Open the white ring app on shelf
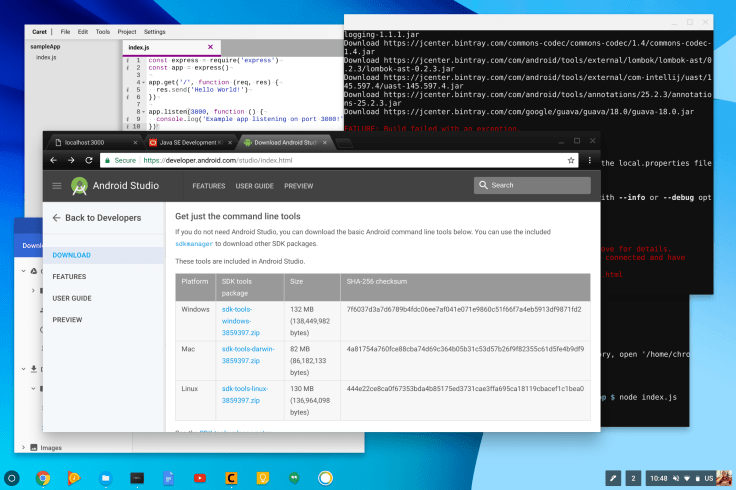This screenshot has width=736, height=490. point(325,478)
